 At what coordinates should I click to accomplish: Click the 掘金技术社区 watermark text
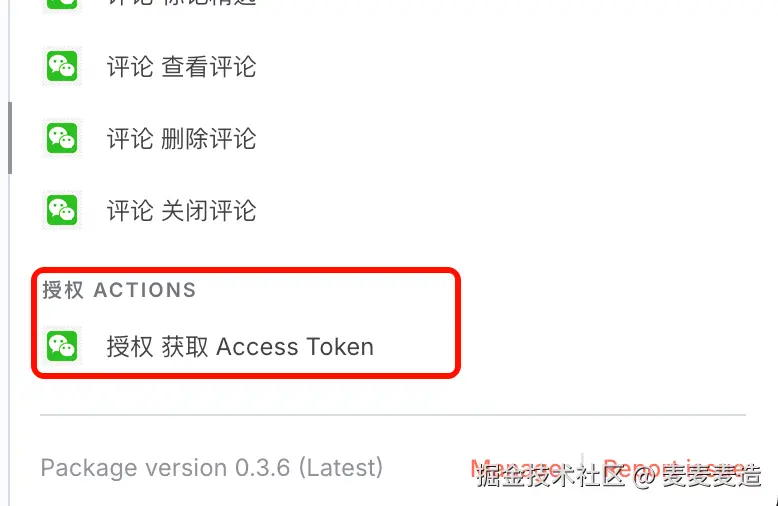click(x=551, y=475)
